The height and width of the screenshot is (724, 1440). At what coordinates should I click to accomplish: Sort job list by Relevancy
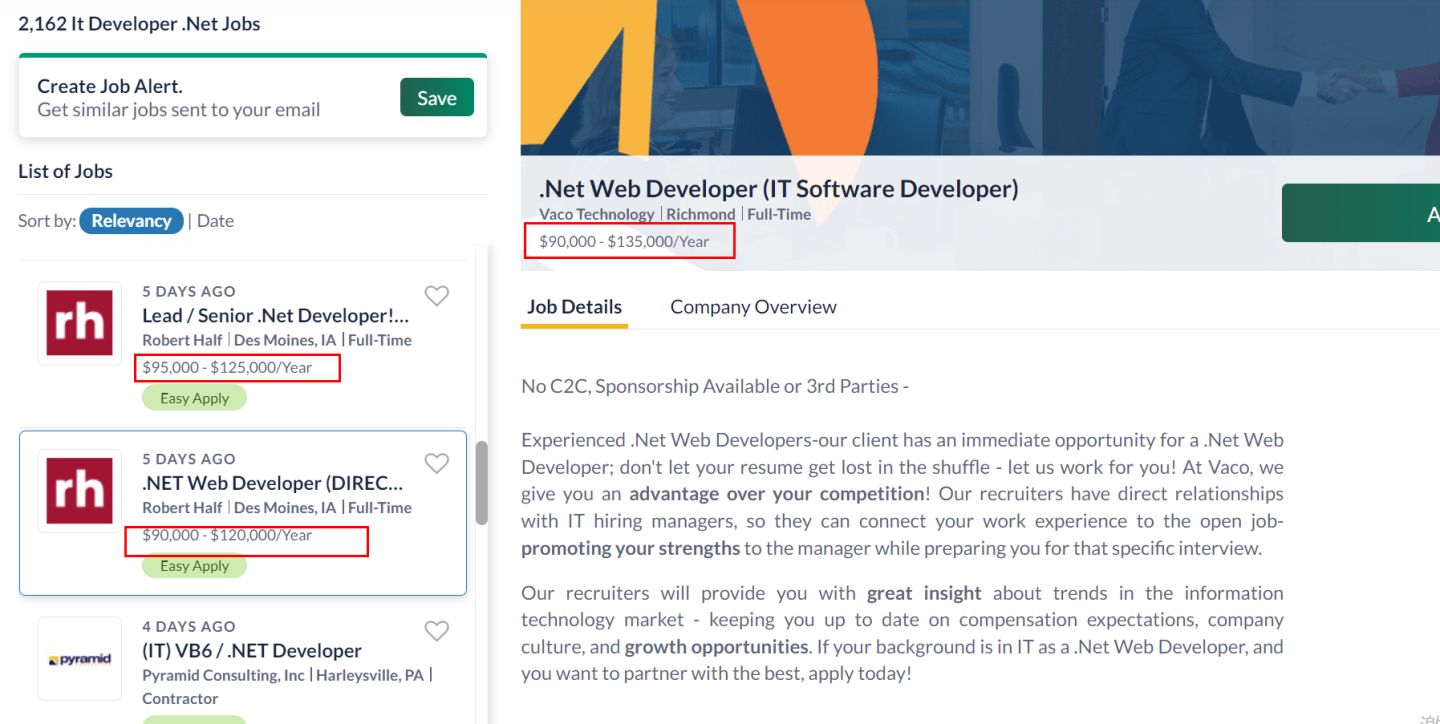[x=131, y=221]
